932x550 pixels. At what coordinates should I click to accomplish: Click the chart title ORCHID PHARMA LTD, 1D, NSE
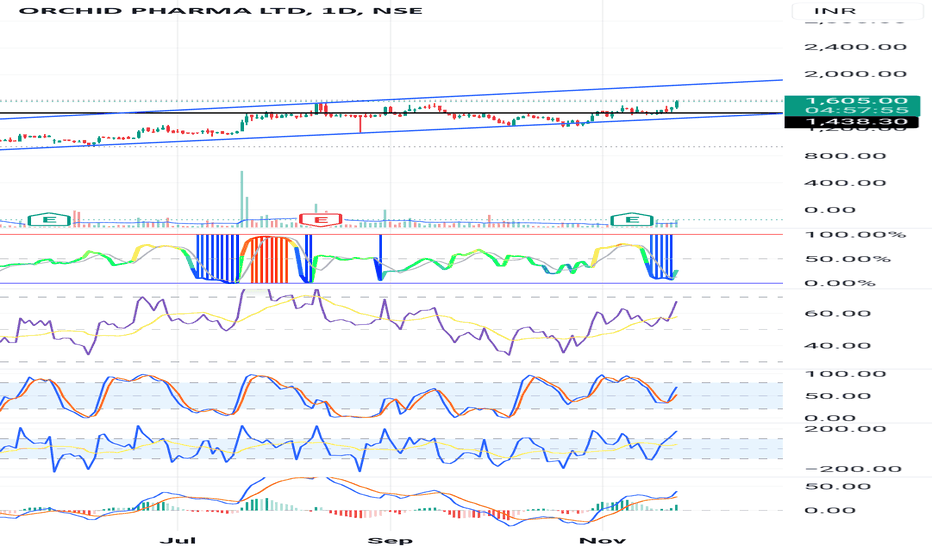(221, 10)
